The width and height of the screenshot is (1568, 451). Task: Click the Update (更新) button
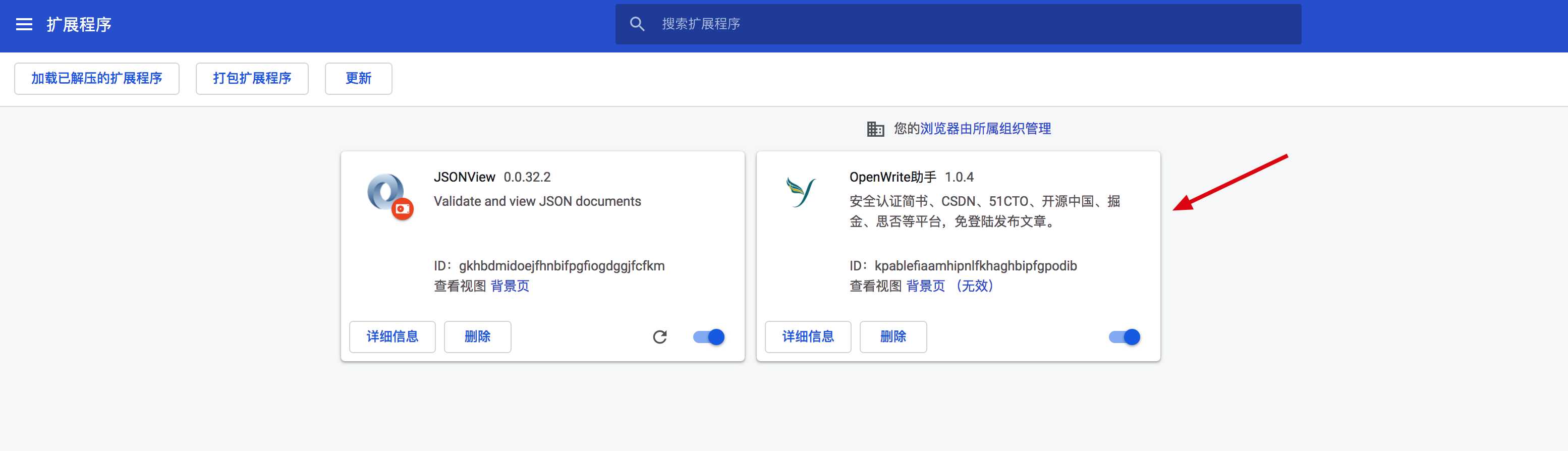359,79
